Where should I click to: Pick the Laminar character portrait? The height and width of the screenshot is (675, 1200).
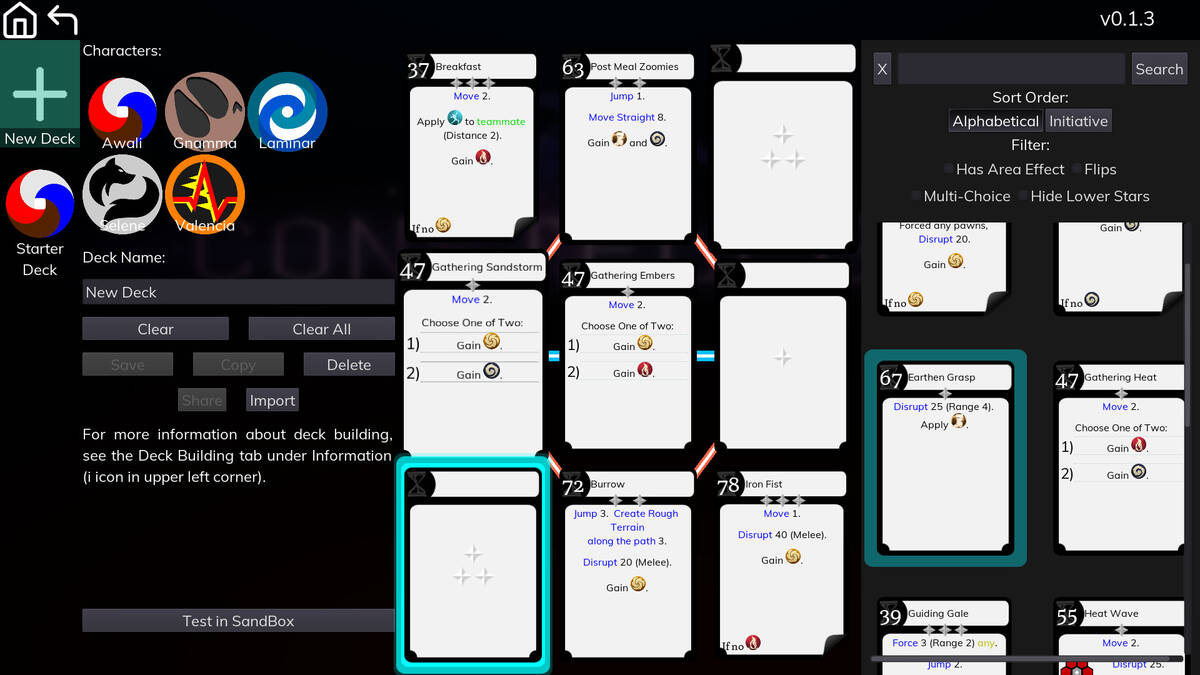[x=287, y=111]
